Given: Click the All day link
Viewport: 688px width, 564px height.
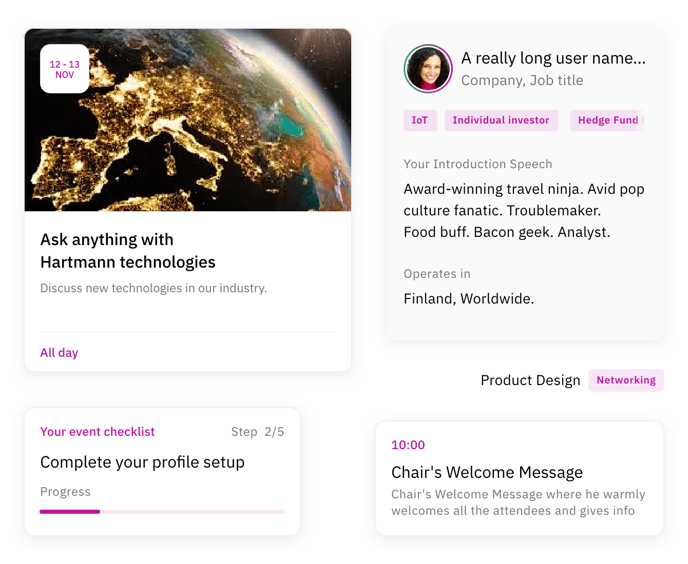Looking at the screenshot, I should (x=59, y=352).
